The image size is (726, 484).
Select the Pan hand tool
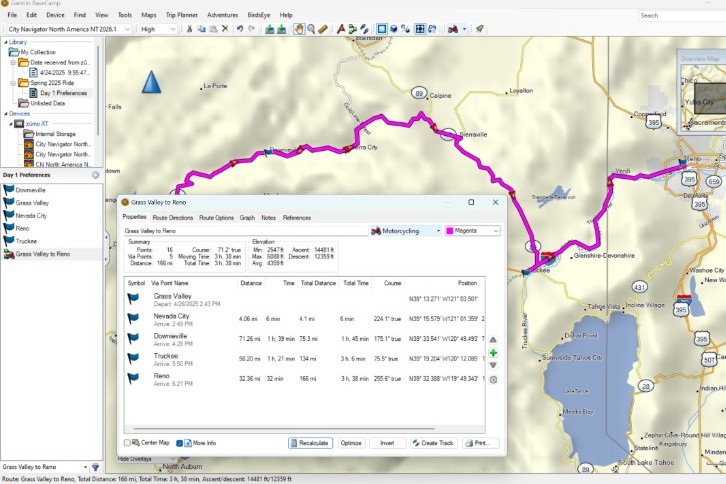299,29
